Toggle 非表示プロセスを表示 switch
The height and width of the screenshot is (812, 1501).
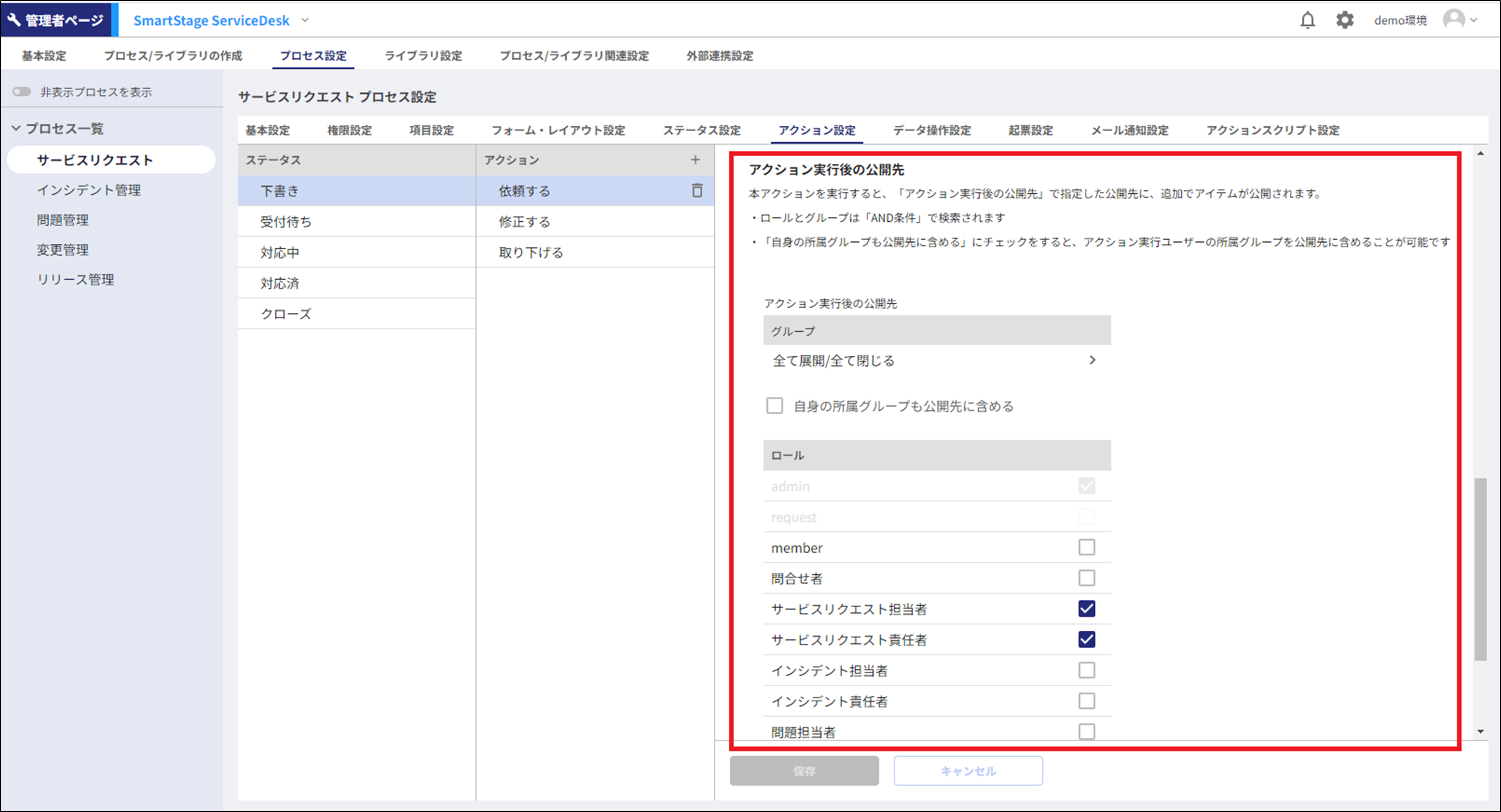pyautogui.click(x=22, y=92)
